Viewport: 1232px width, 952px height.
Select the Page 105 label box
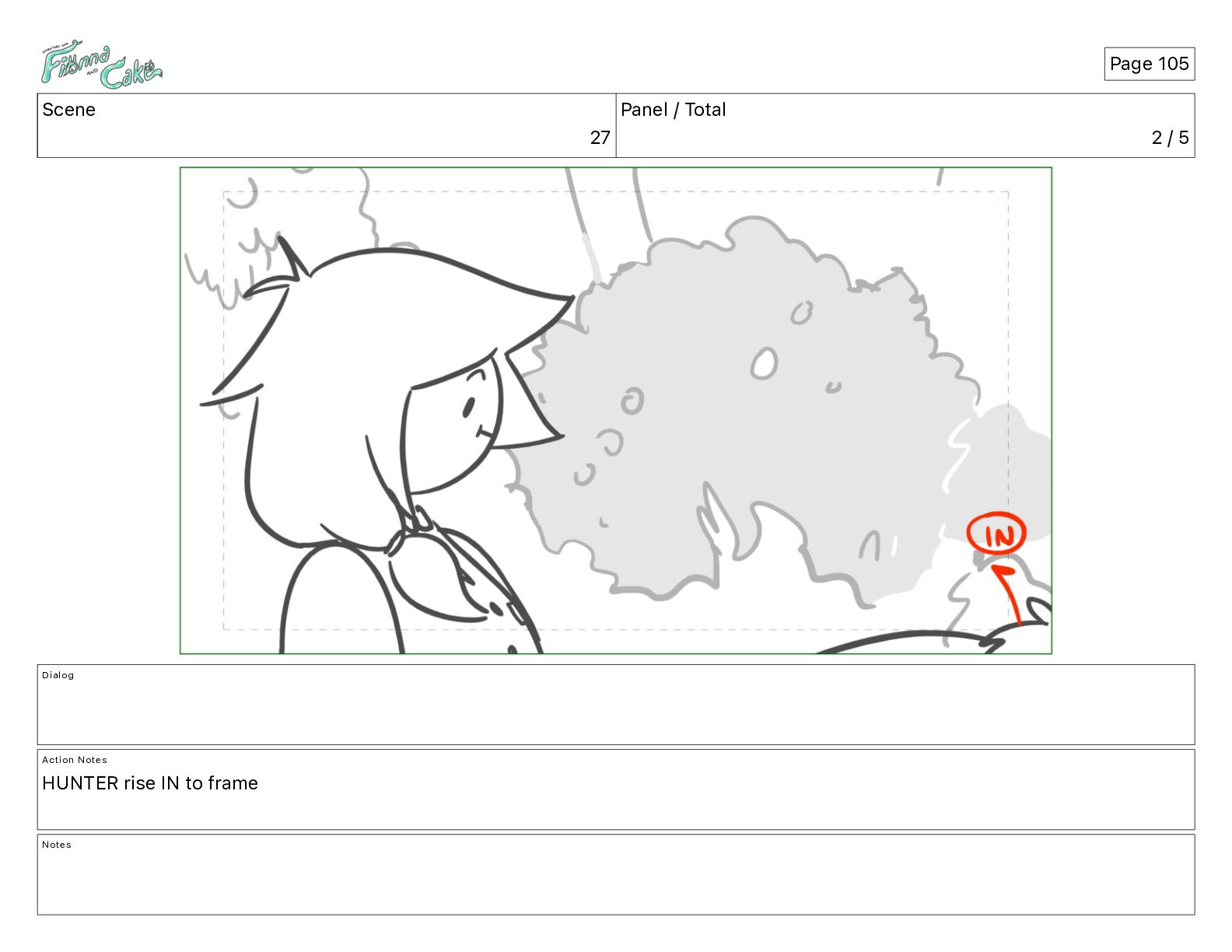tap(1149, 64)
